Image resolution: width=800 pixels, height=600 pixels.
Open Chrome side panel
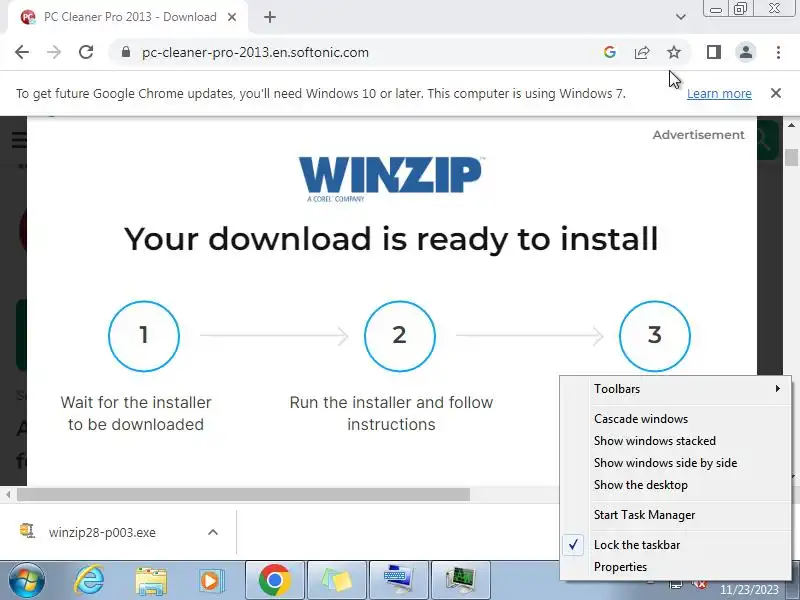point(714,52)
